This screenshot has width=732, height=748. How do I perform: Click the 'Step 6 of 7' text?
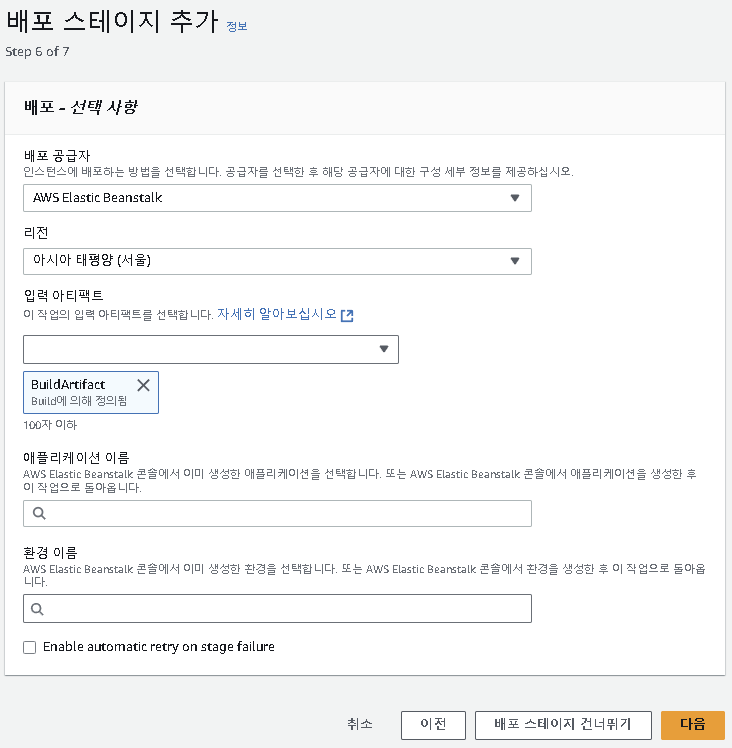click(37, 52)
